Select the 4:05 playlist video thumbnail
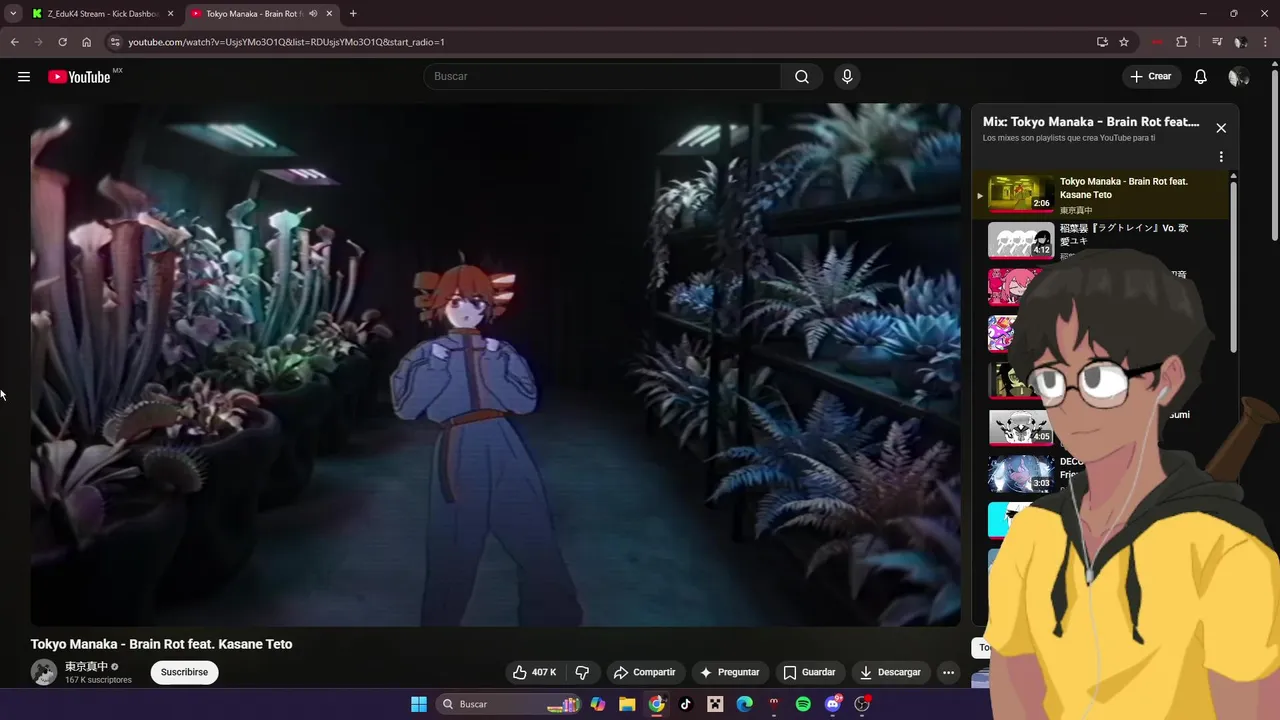Screen dimensions: 1280x720 [1021, 427]
